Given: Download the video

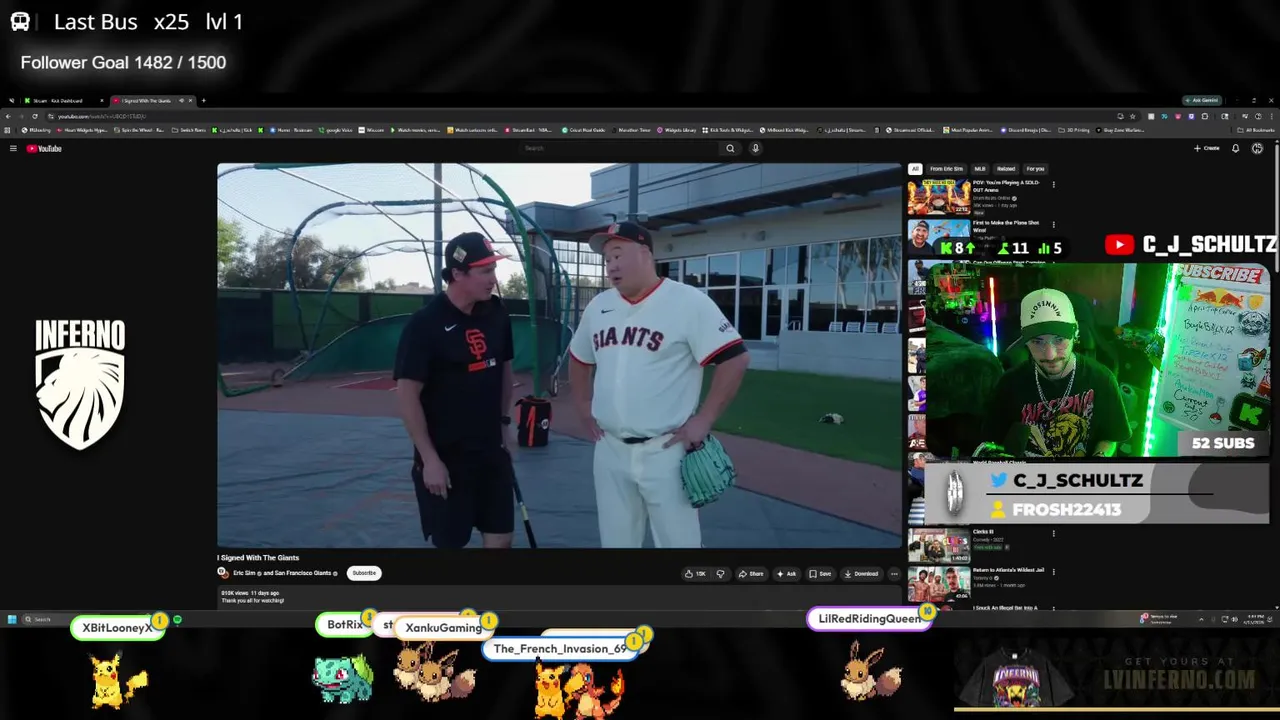Looking at the screenshot, I should pyautogui.click(x=861, y=574).
